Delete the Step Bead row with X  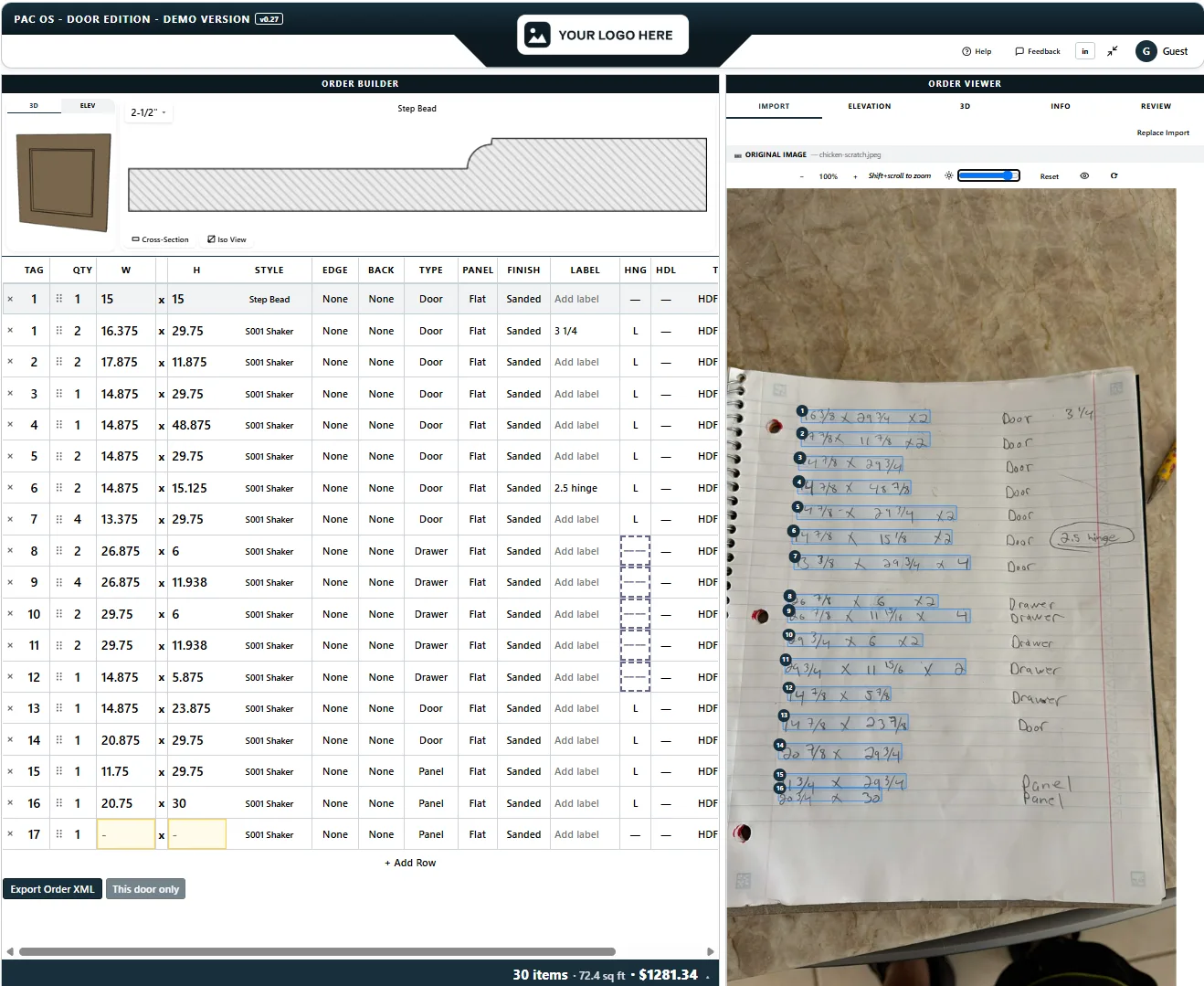pyautogui.click(x=10, y=299)
